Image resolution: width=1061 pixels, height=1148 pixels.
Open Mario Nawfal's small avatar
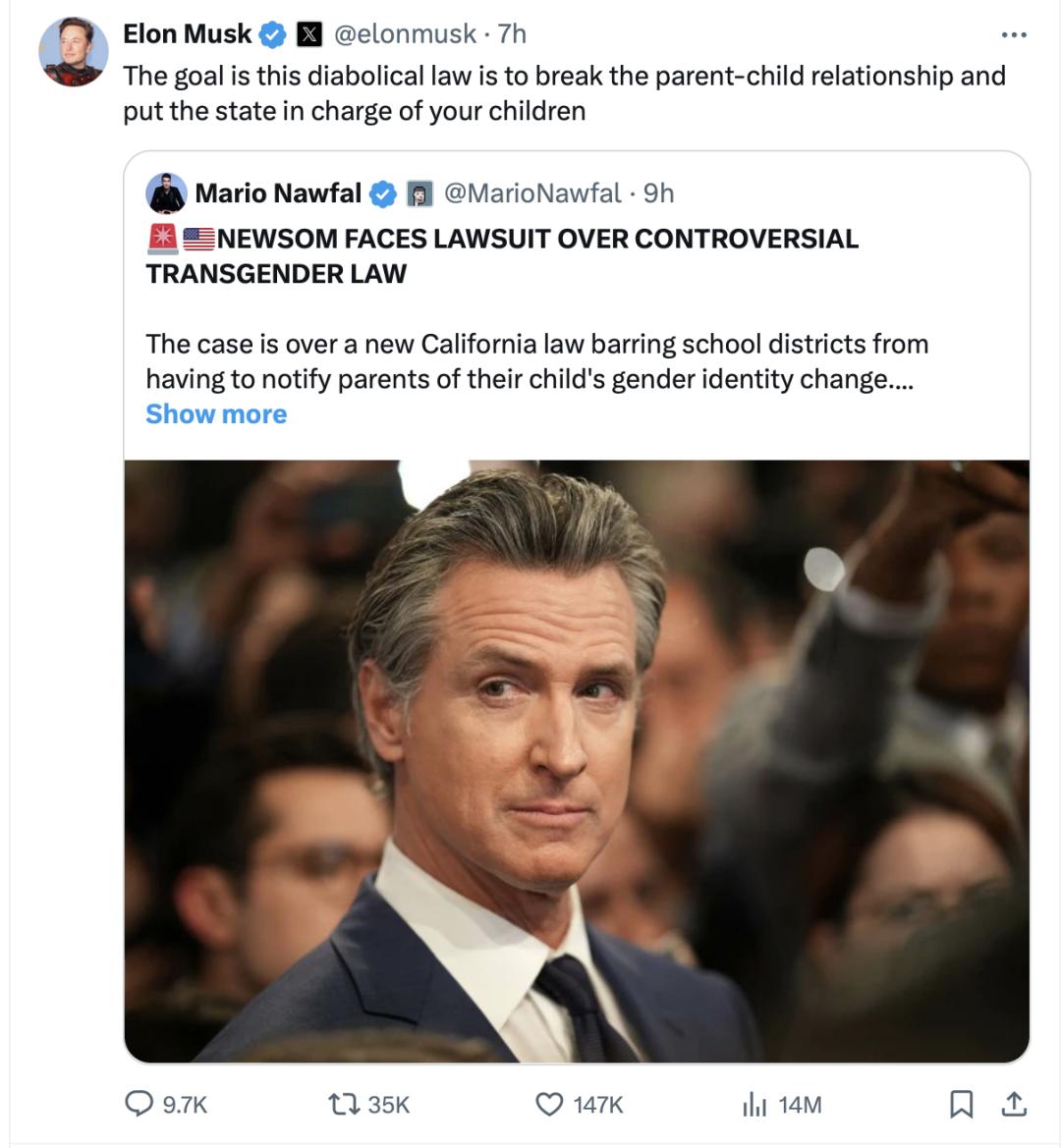pyautogui.click(x=166, y=193)
